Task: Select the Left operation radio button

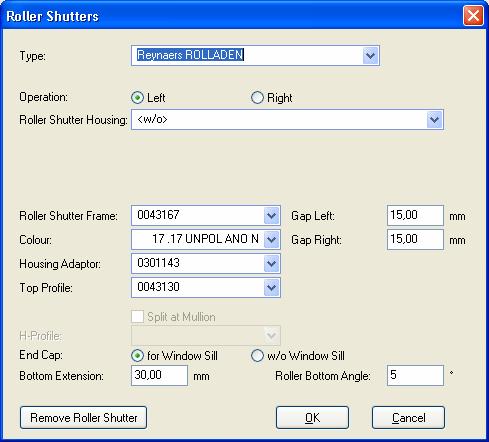Action: 137,98
